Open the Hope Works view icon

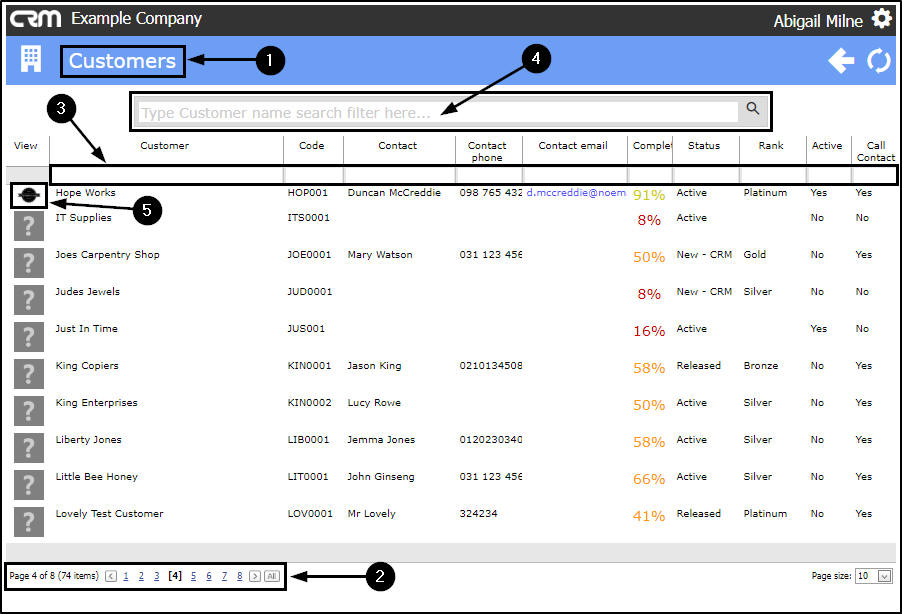click(x=28, y=196)
